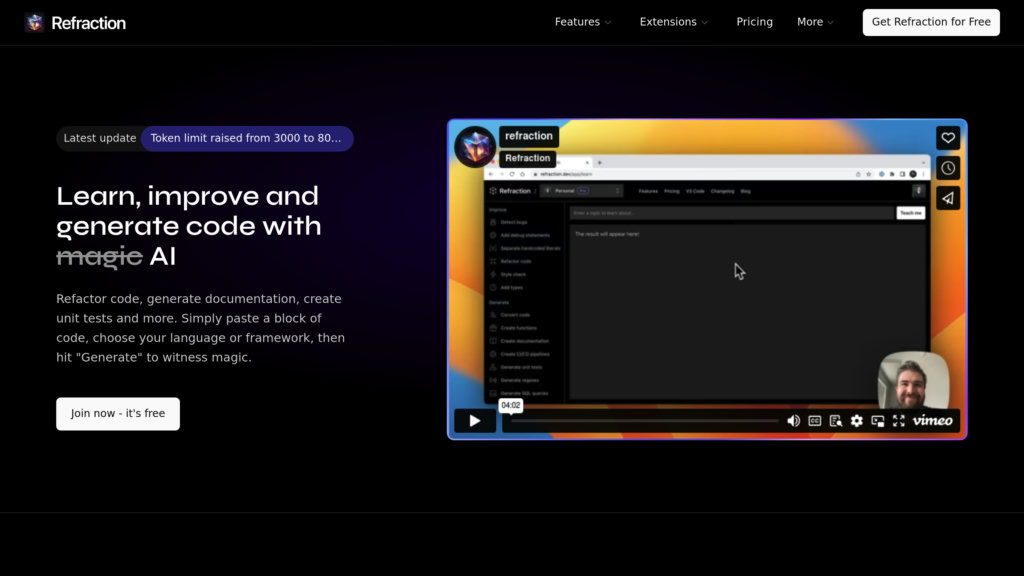Click the Join now - it's free button
This screenshot has width=1024, height=576.
(x=118, y=414)
